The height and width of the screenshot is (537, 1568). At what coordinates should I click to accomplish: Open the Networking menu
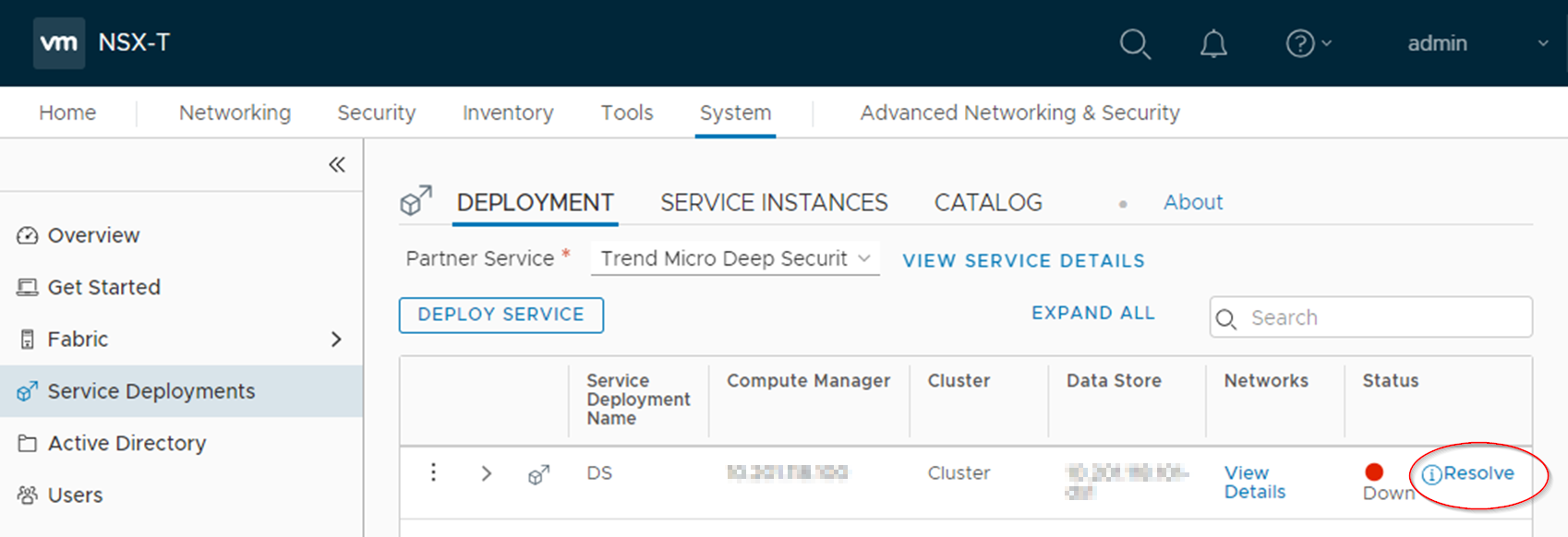pyautogui.click(x=235, y=113)
